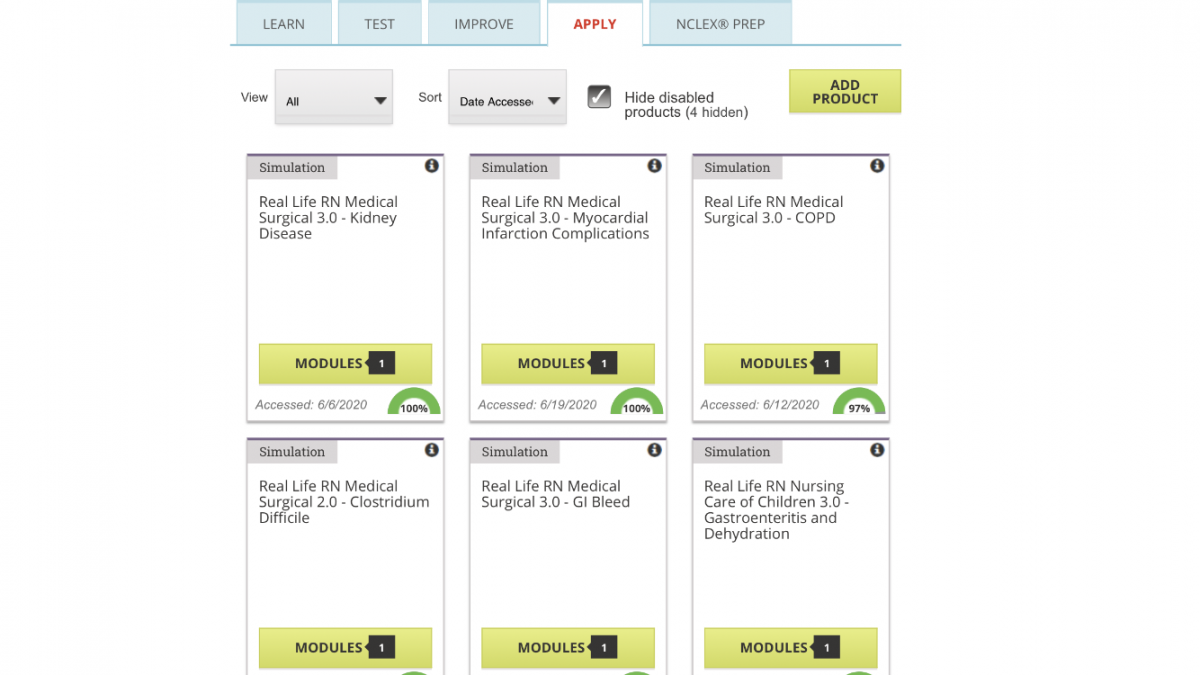The width and height of the screenshot is (1200, 675).
Task: Click the Kidney Disease simulation title
Action: (329, 218)
